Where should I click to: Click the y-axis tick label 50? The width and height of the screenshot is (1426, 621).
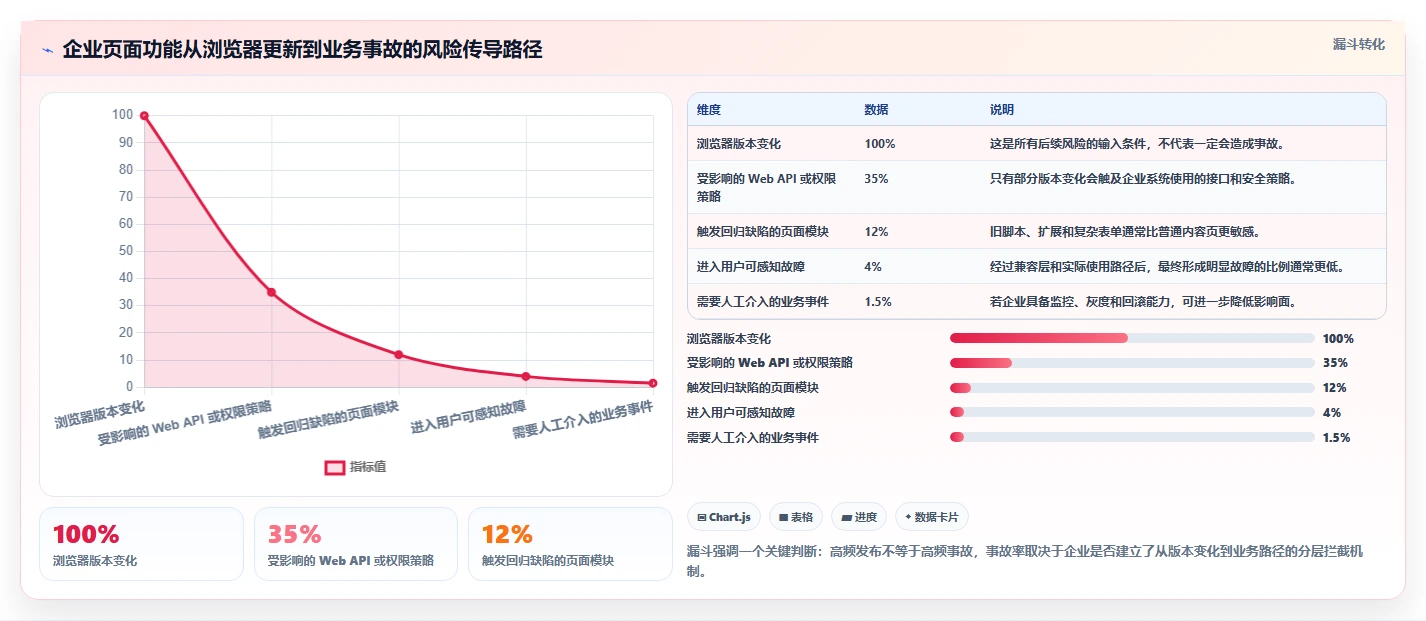click(126, 251)
